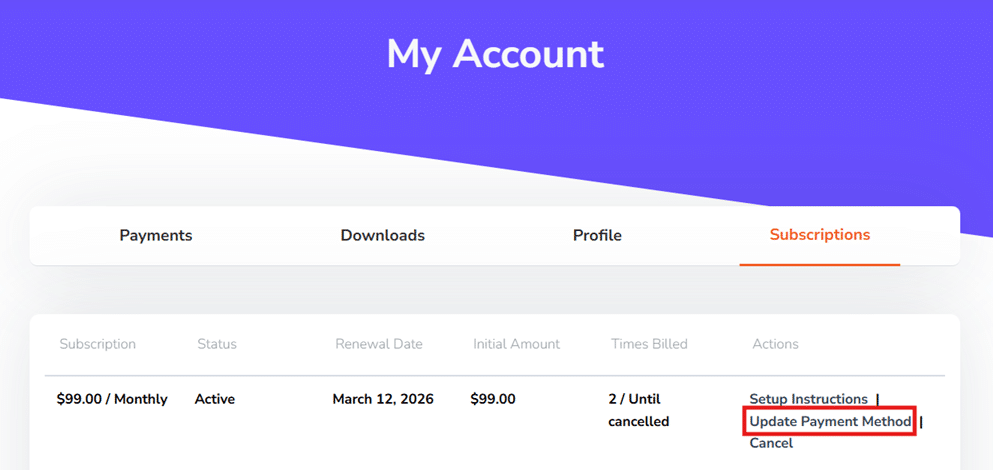
Task: Click the March 12, 2026 renewal date
Action: point(383,399)
